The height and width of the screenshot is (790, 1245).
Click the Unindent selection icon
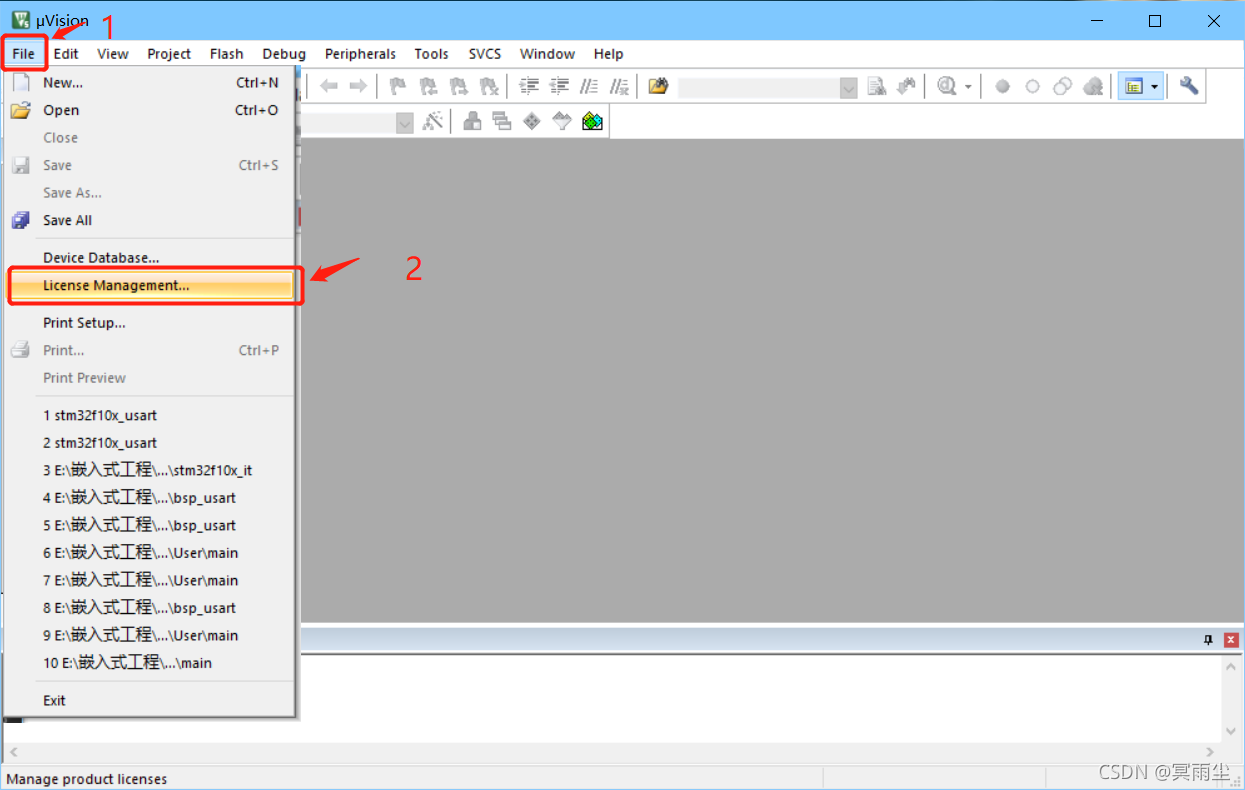(x=559, y=87)
